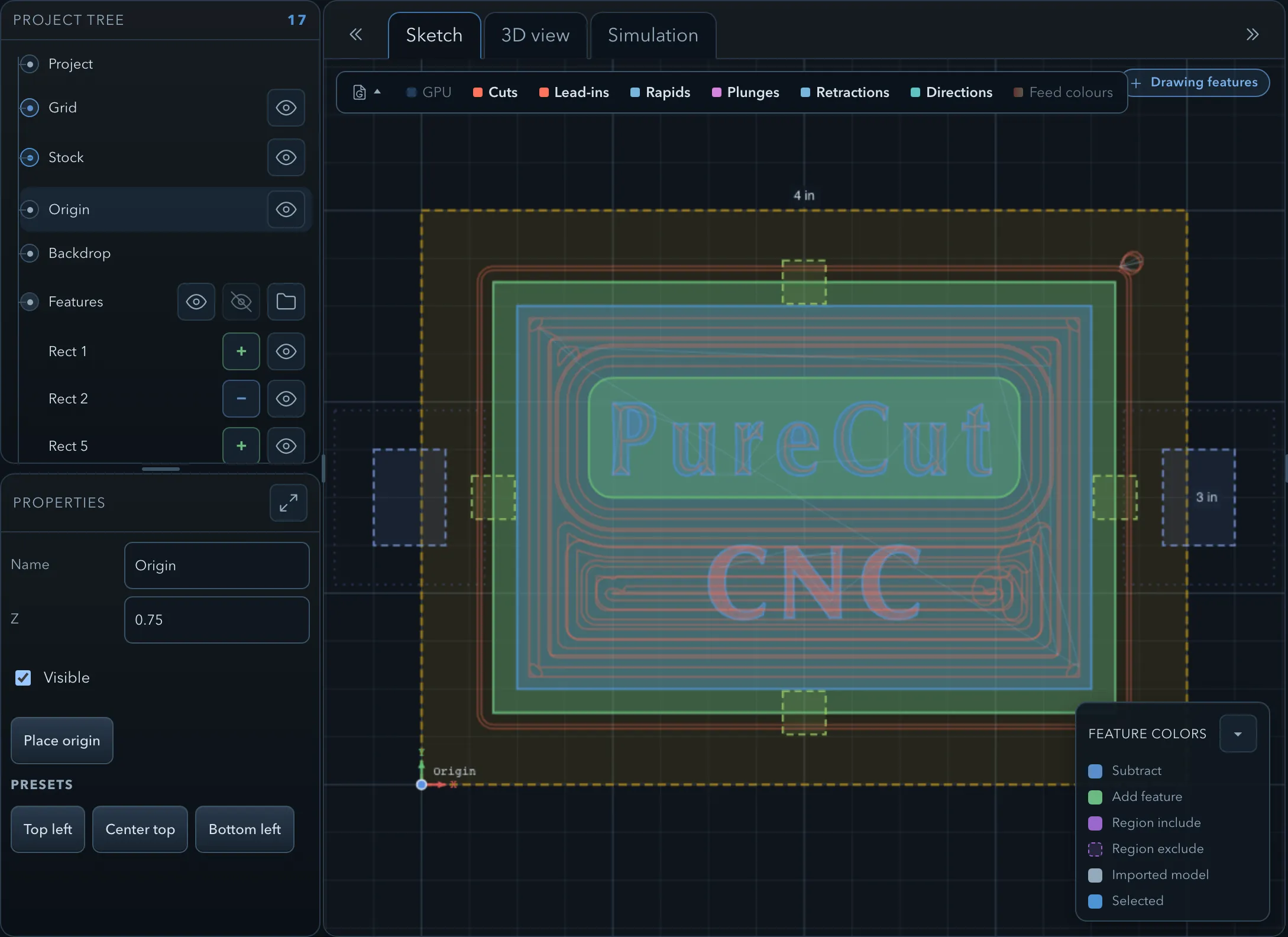1288x937 pixels.
Task: Expand the Properties panel icon
Action: [x=289, y=503]
